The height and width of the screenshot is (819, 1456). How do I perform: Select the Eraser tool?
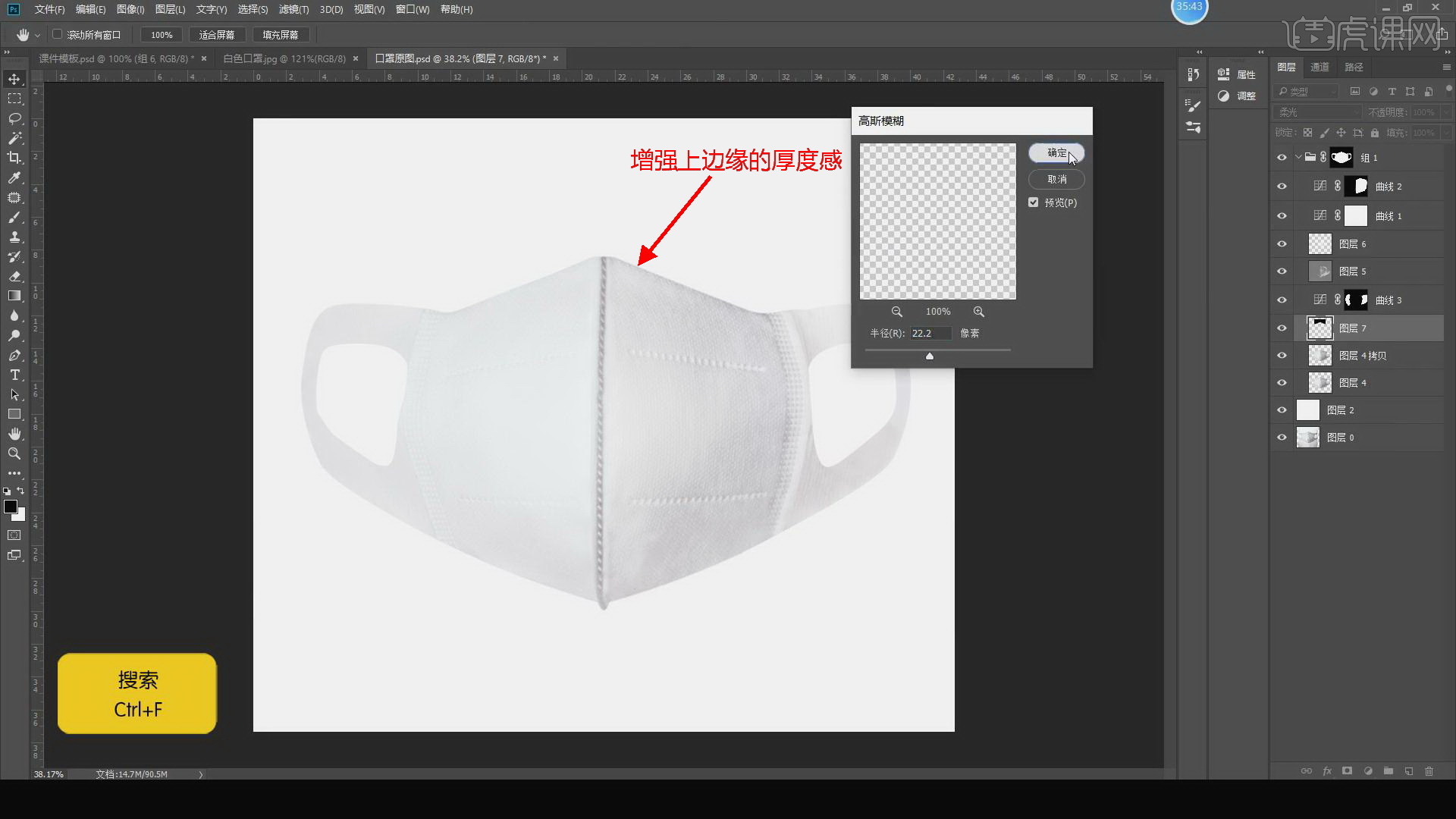[x=14, y=276]
